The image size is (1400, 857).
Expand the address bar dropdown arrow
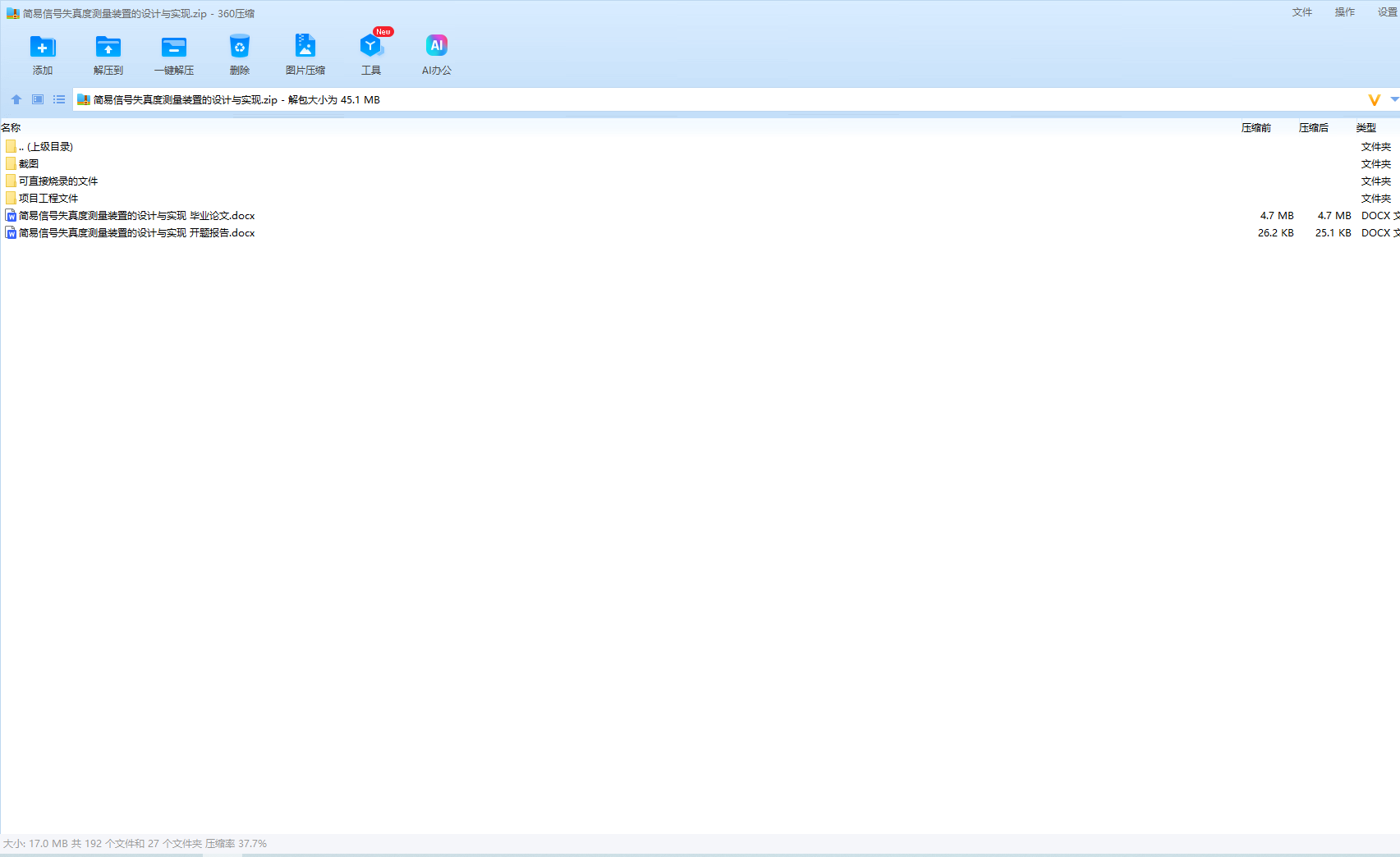click(x=1394, y=99)
